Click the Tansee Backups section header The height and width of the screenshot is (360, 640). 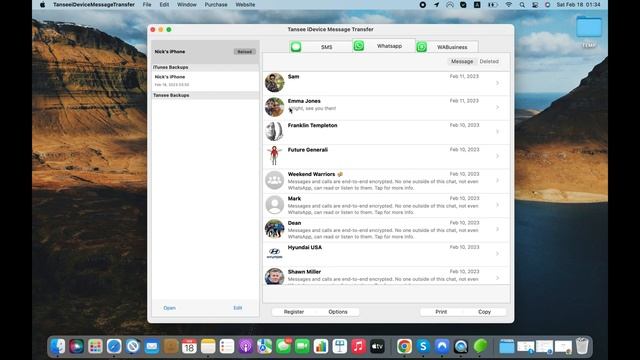[205, 95]
